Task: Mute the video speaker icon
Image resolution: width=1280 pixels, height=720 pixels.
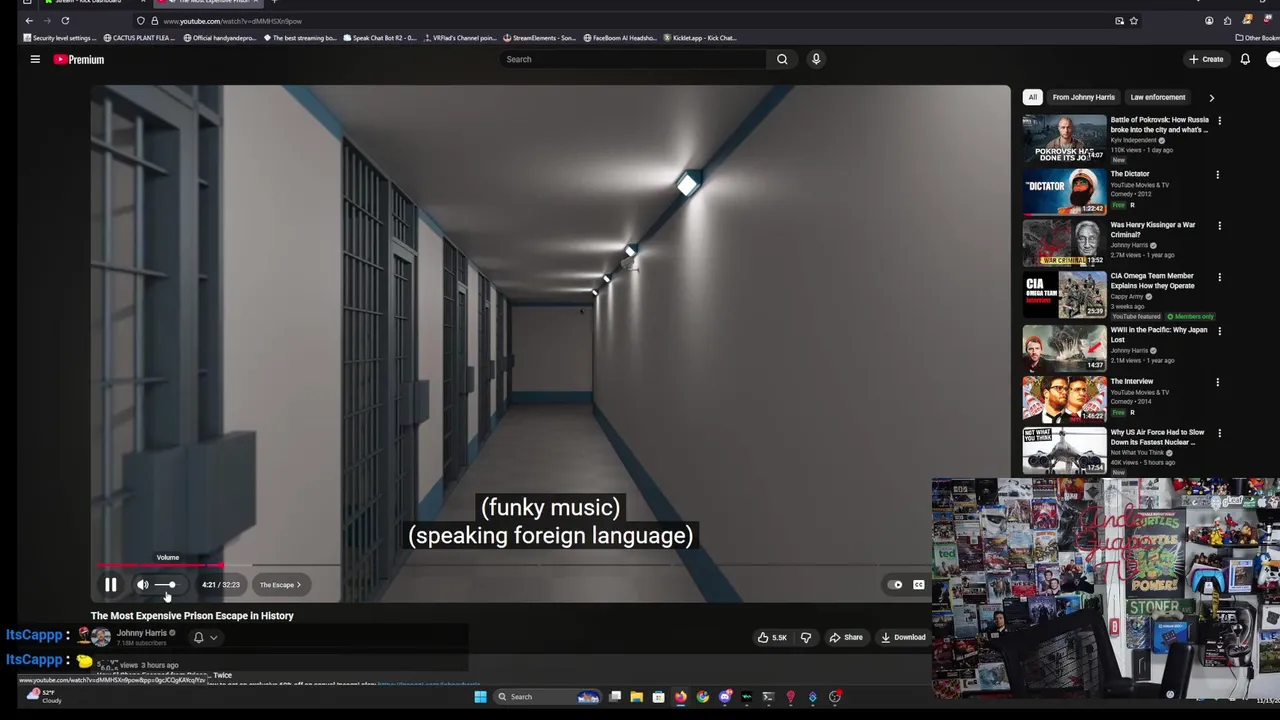Action: pyautogui.click(x=142, y=585)
